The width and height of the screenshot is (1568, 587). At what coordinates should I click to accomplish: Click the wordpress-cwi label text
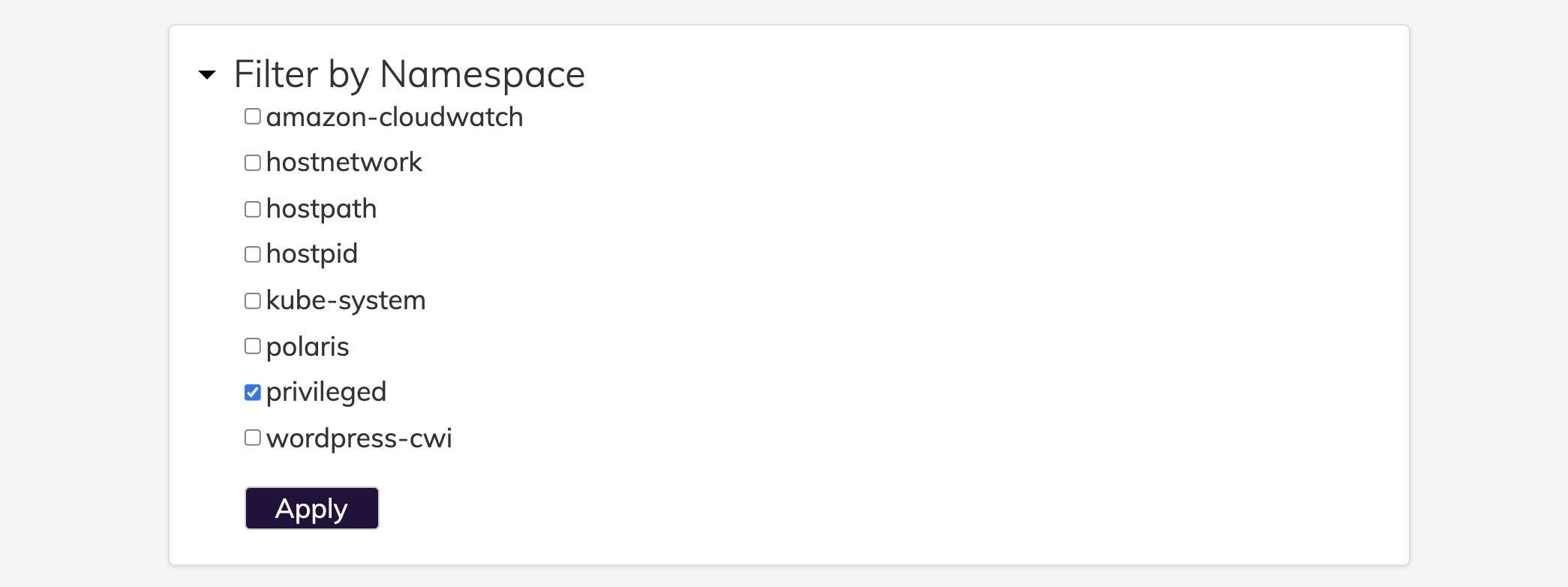point(359,438)
